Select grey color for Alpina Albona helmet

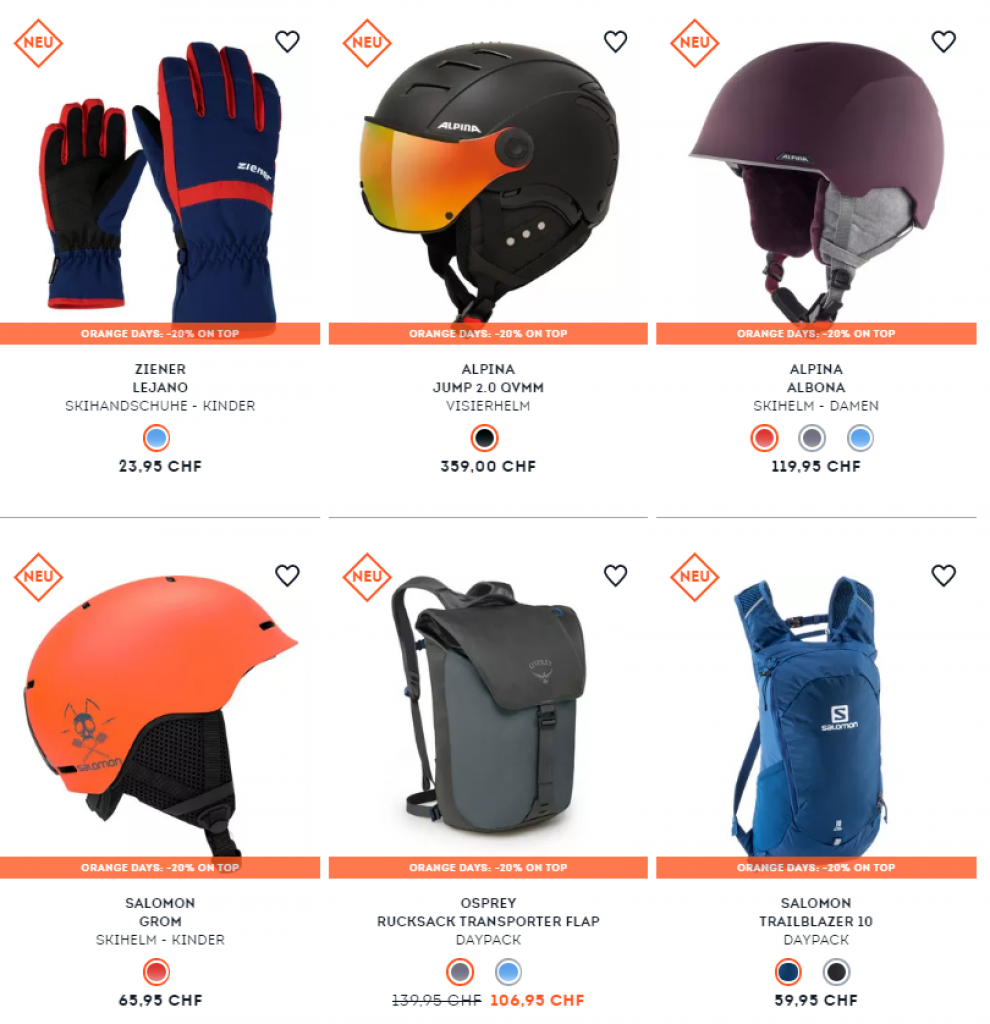(x=812, y=438)
